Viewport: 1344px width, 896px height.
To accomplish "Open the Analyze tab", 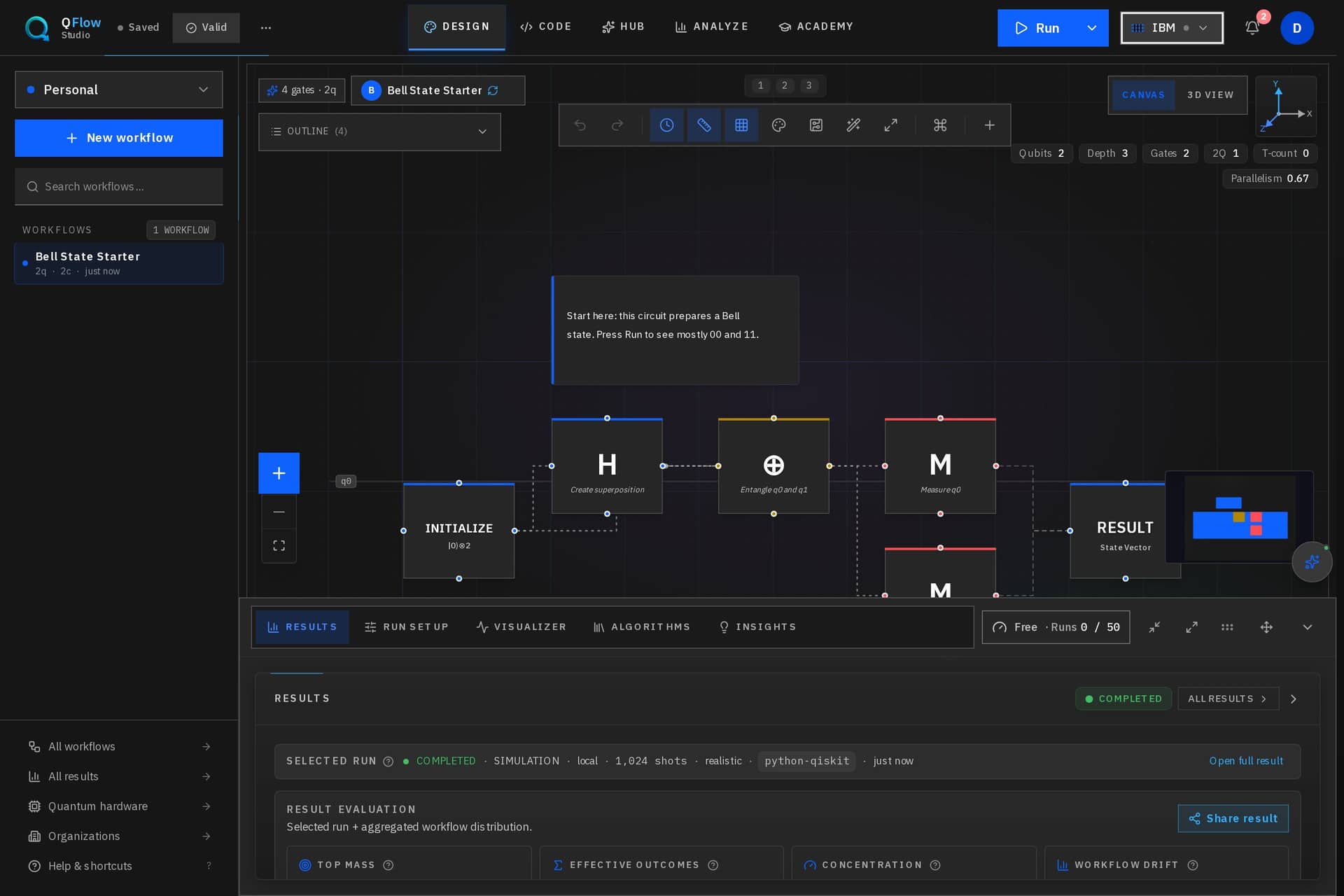I will [x=711, y=27].
